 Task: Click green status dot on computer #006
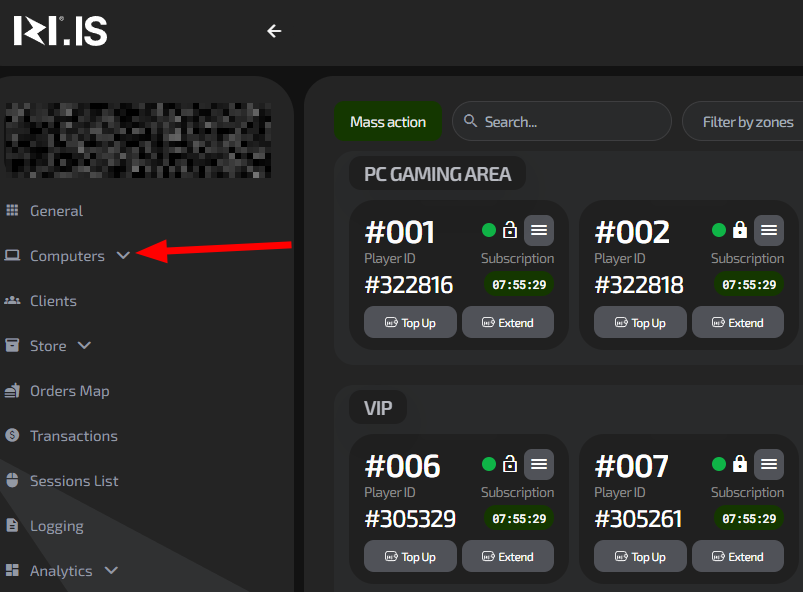pyautogui.click(x=489, y=464)
